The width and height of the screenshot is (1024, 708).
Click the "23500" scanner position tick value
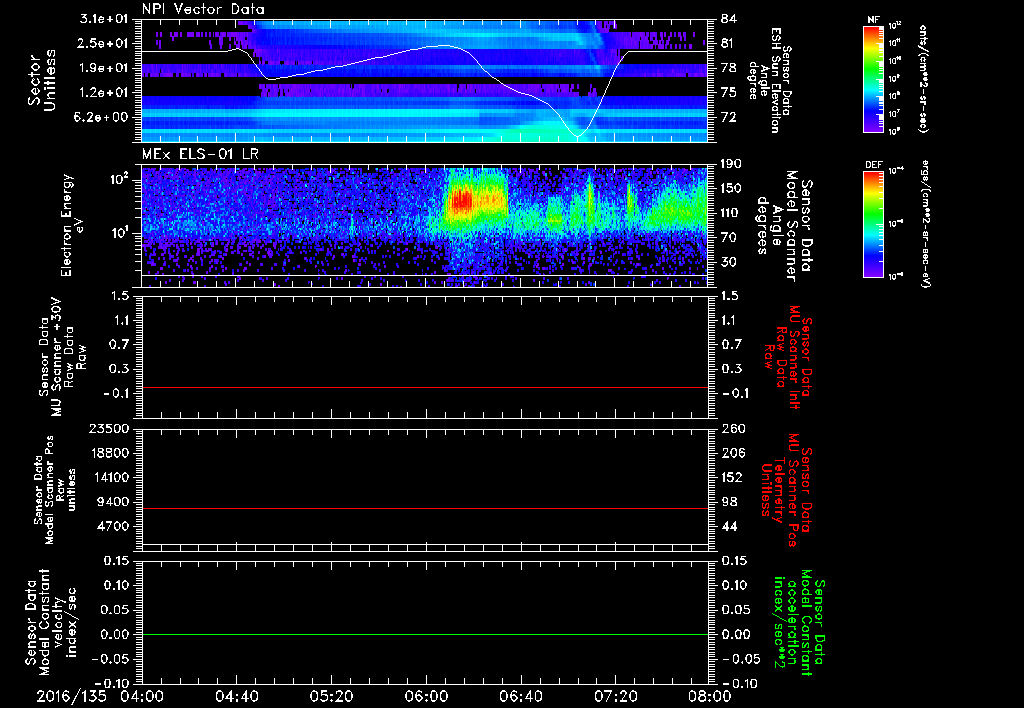coord(110,429)
